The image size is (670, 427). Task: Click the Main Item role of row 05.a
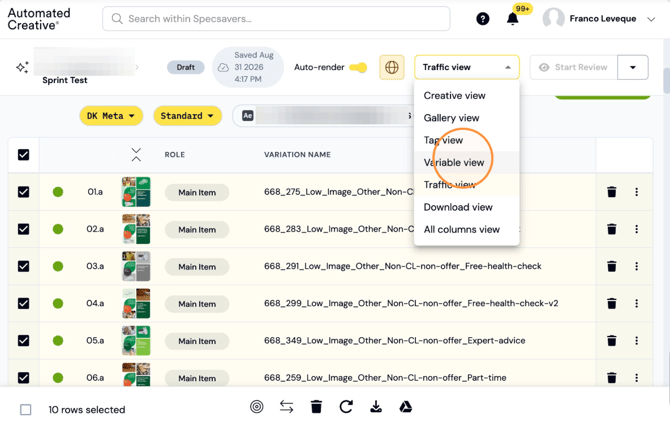[x=197, y=341]
